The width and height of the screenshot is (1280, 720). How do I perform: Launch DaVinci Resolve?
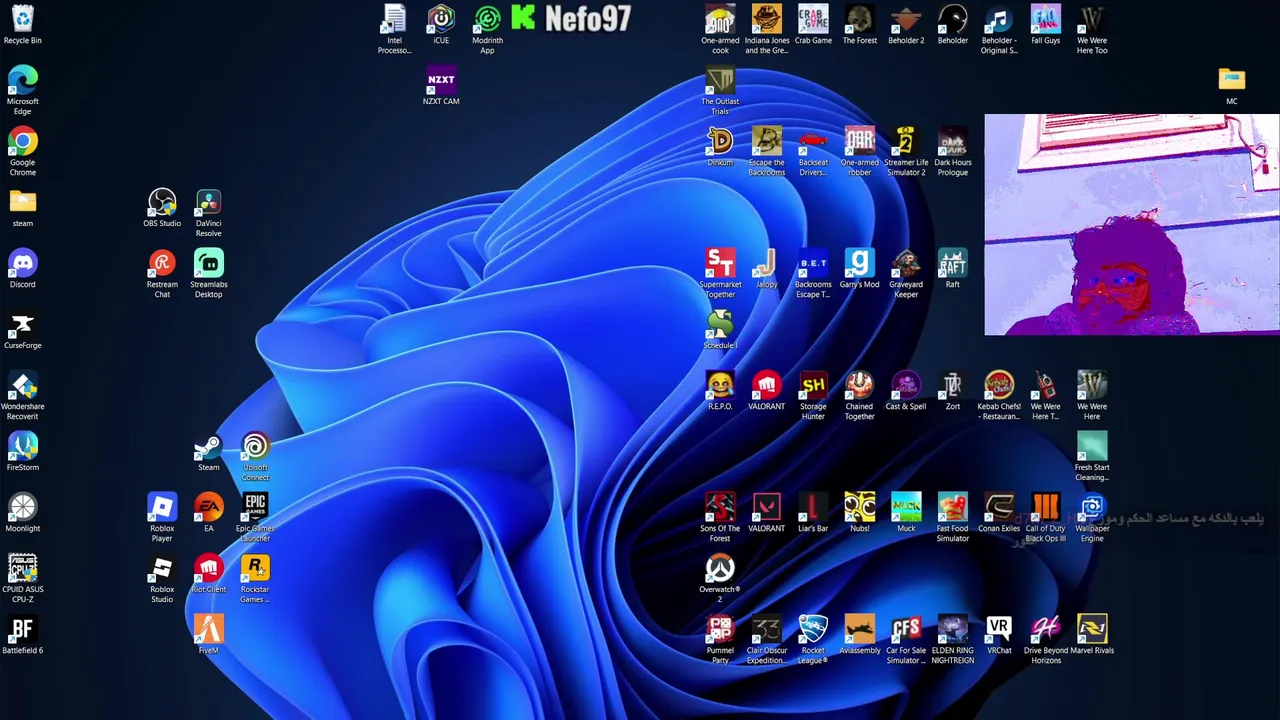(208, 213)
